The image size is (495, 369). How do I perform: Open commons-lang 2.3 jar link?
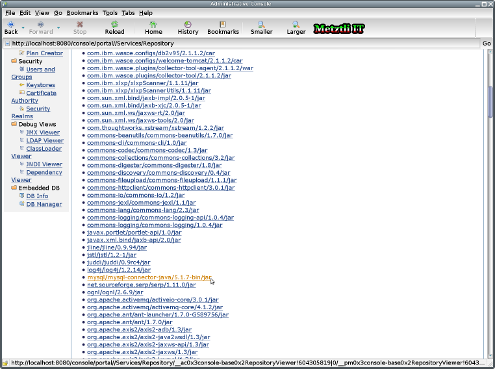pos(143,210)
